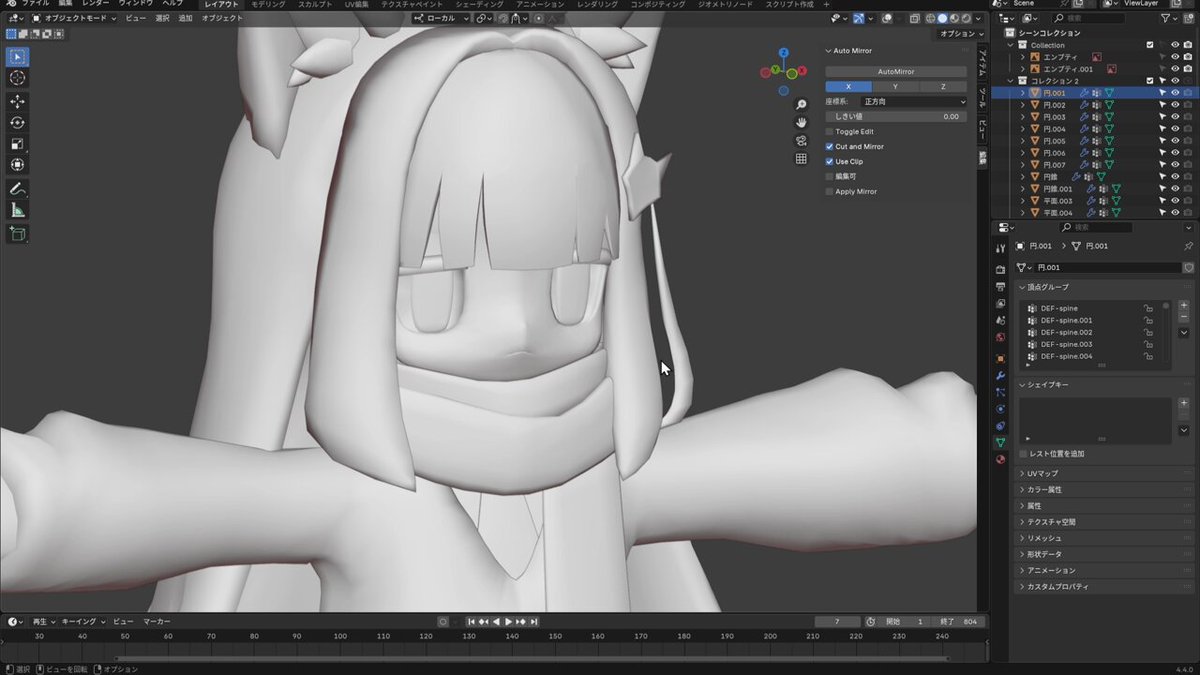This screenshot has width=1200, height=675.
Task: Switch to モデリング workspace tab
Action: click(268, 4)
